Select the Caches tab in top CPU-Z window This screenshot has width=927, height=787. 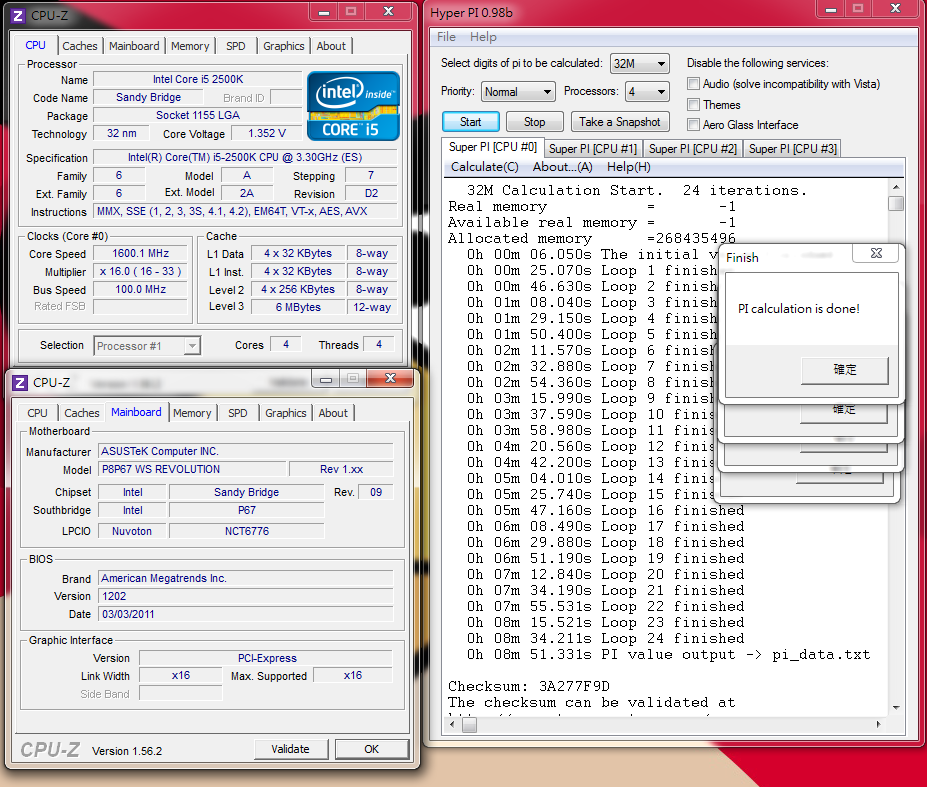[x=80, y=46]
